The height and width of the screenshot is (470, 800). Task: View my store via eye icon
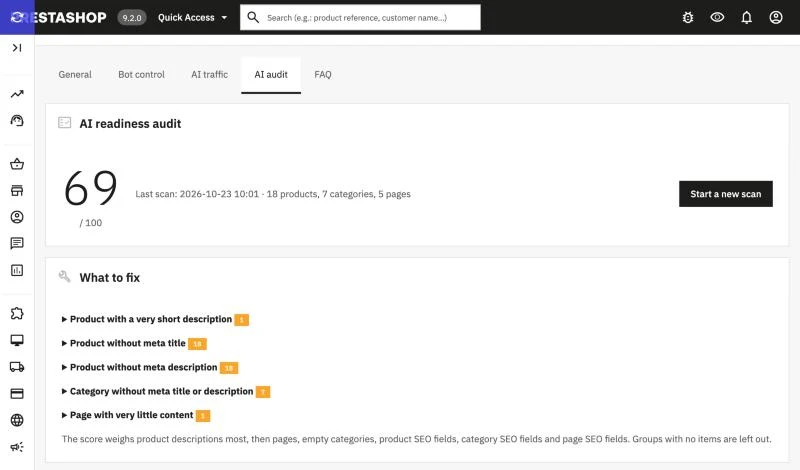[x=717, y=17]
